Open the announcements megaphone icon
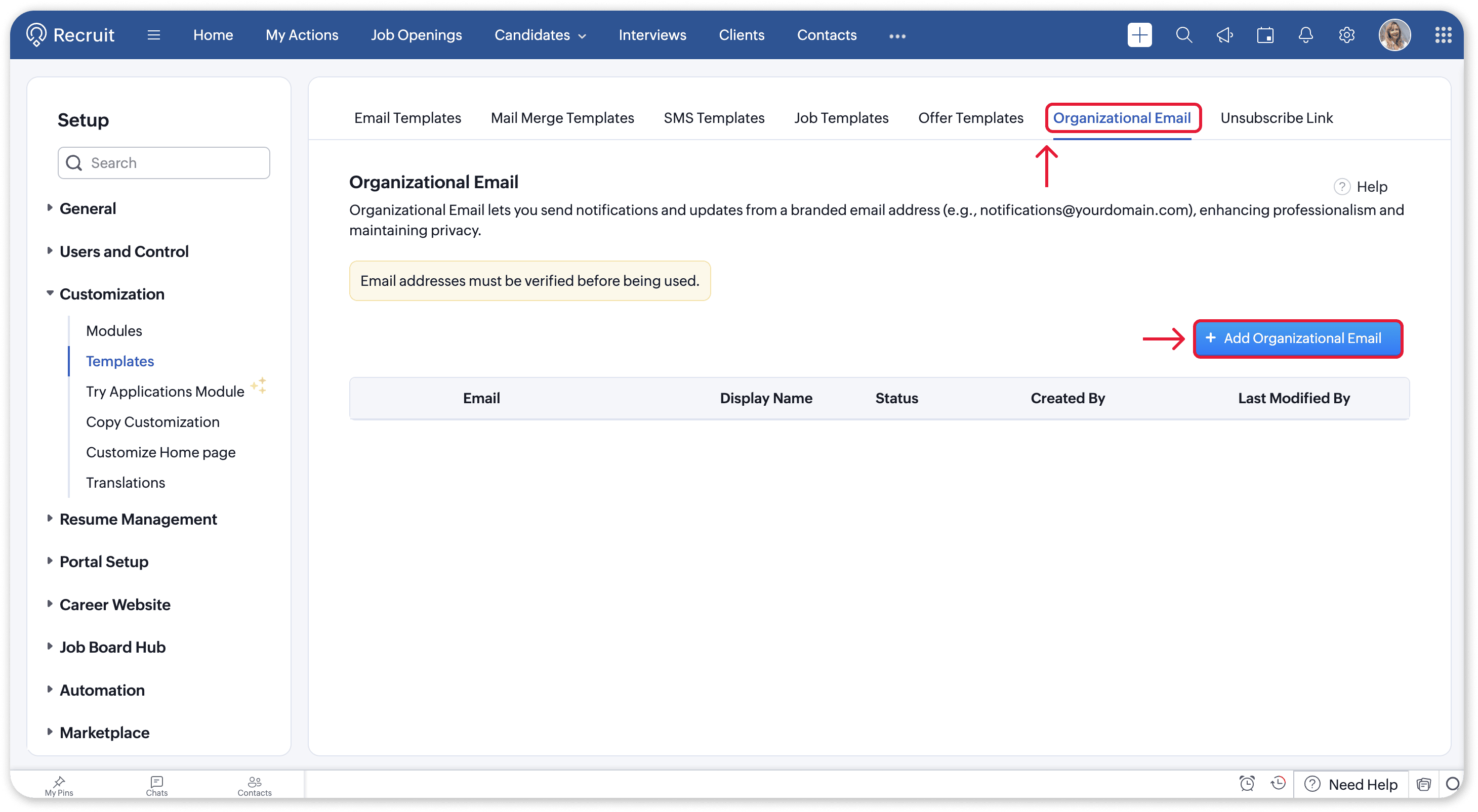1478x812 pixels. click(1224, 35)
